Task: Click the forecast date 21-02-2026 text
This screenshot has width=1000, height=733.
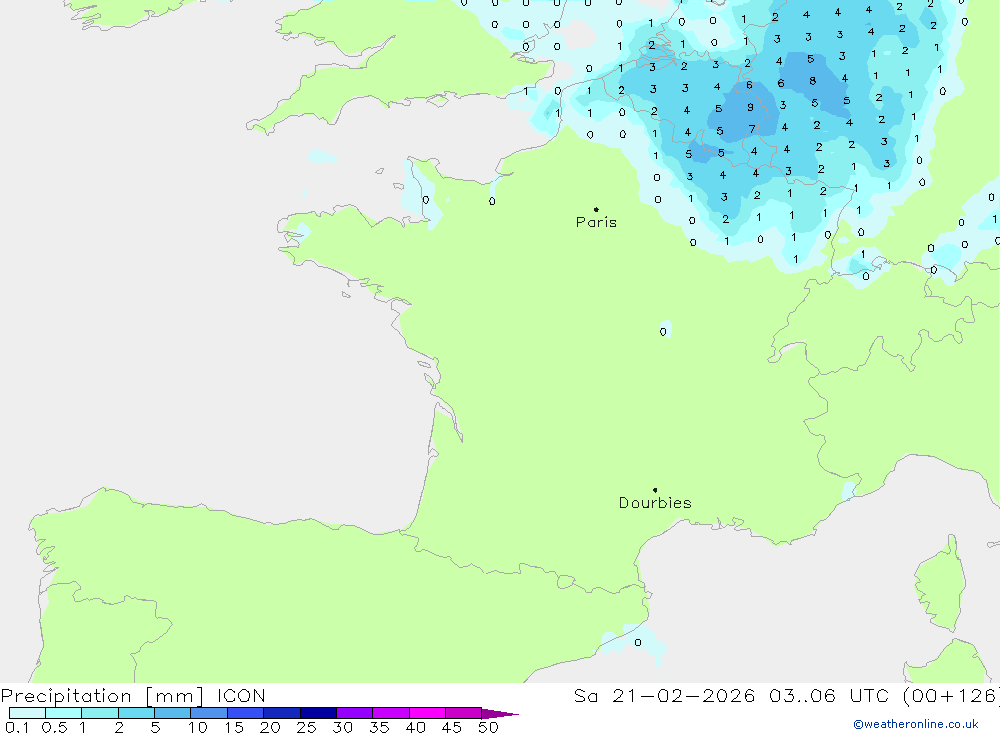Action: coord(684,695)
